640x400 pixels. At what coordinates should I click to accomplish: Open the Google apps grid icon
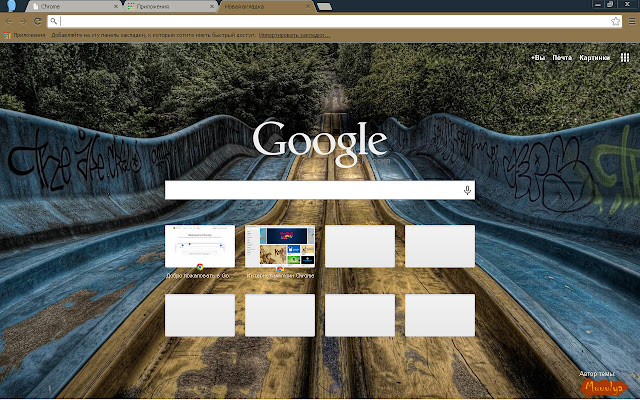click(x=625, y=58)
